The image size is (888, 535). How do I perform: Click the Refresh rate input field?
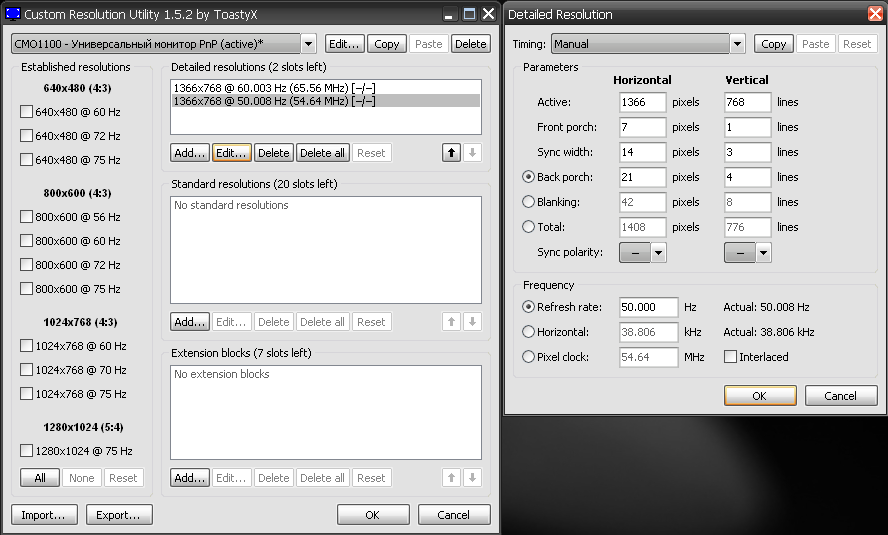click(647, 307)
